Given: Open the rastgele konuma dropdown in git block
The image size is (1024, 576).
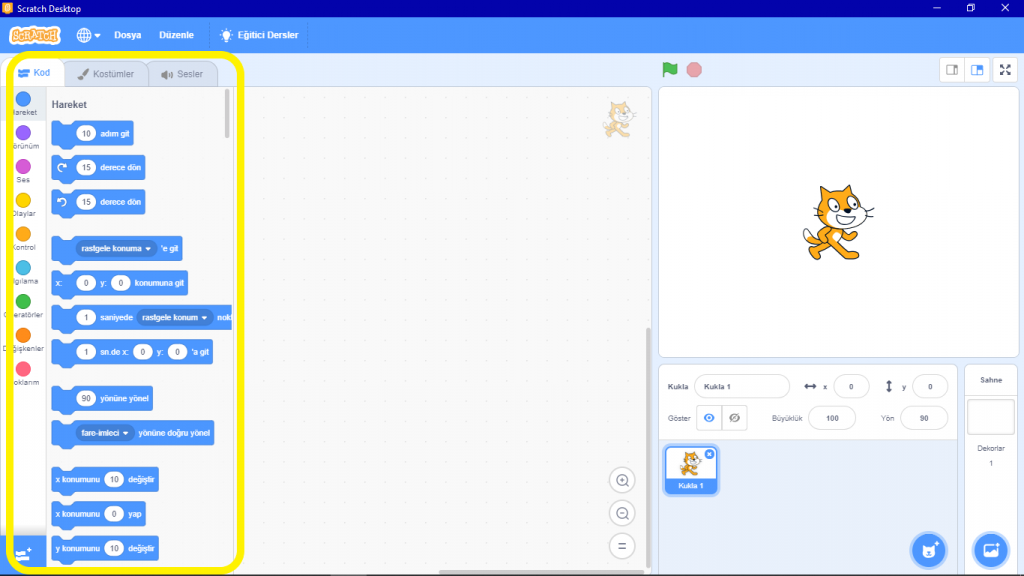Looking at the screenshot, I should 116,249.
